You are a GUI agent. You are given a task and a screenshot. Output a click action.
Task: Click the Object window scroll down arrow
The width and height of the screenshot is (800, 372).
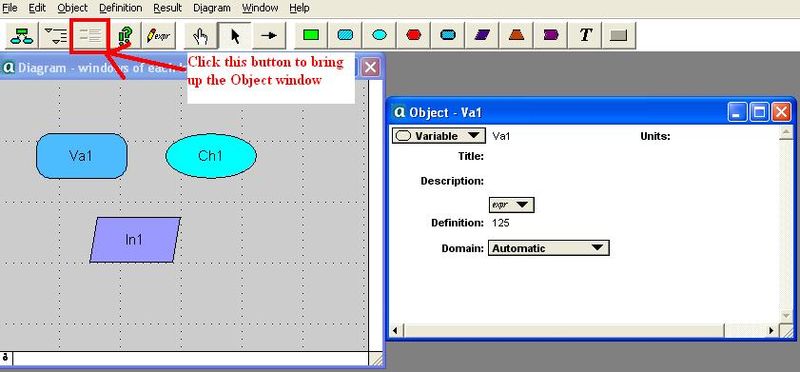[x=786, y=316]
